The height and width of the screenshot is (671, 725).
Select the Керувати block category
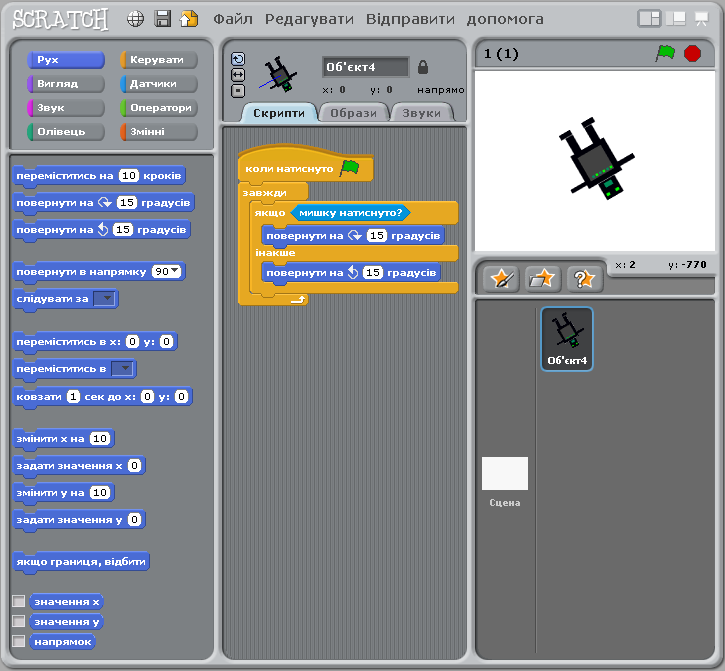159,60
